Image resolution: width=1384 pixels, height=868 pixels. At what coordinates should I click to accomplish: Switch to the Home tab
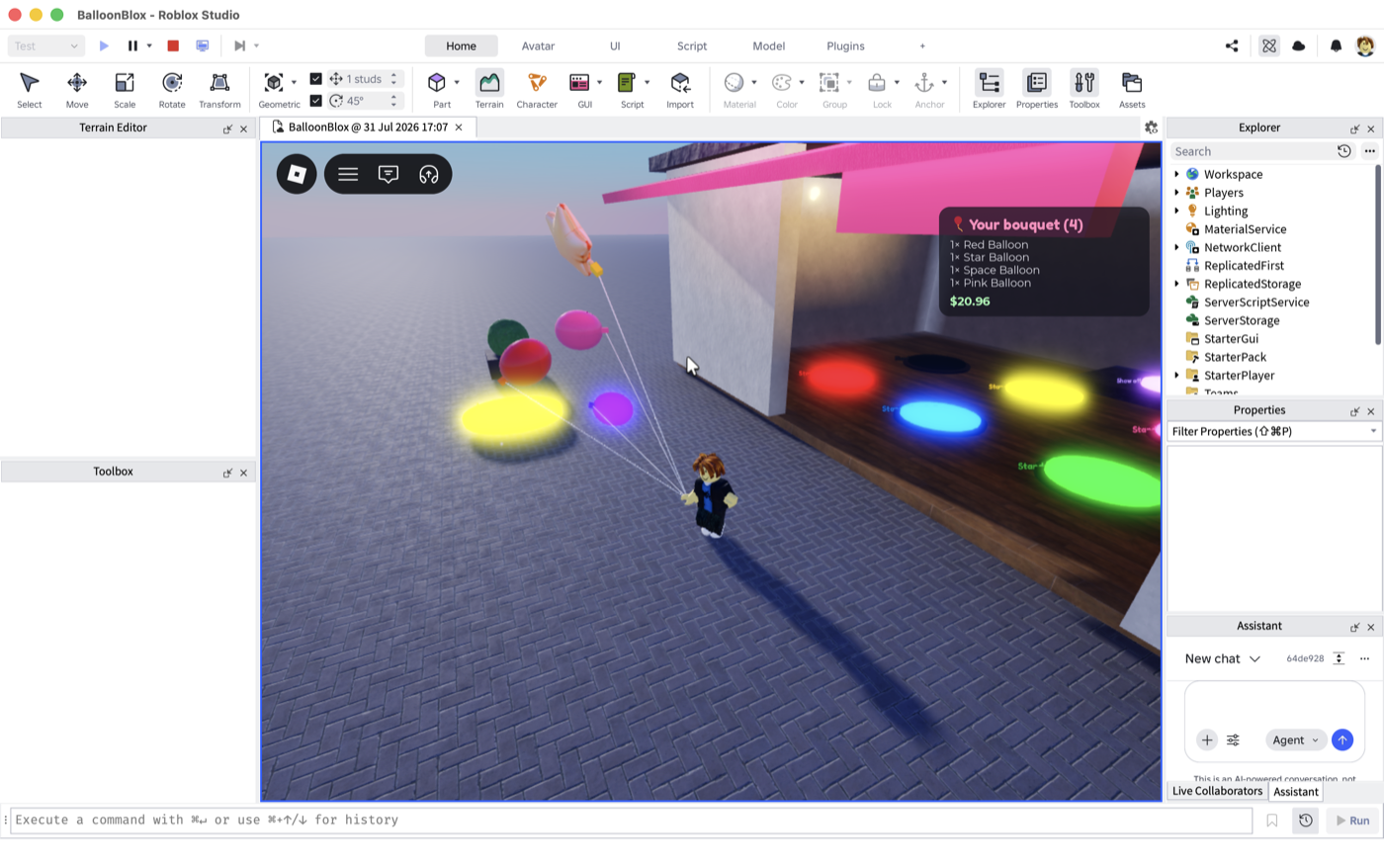pyautogui.click(x=461, y=45)
